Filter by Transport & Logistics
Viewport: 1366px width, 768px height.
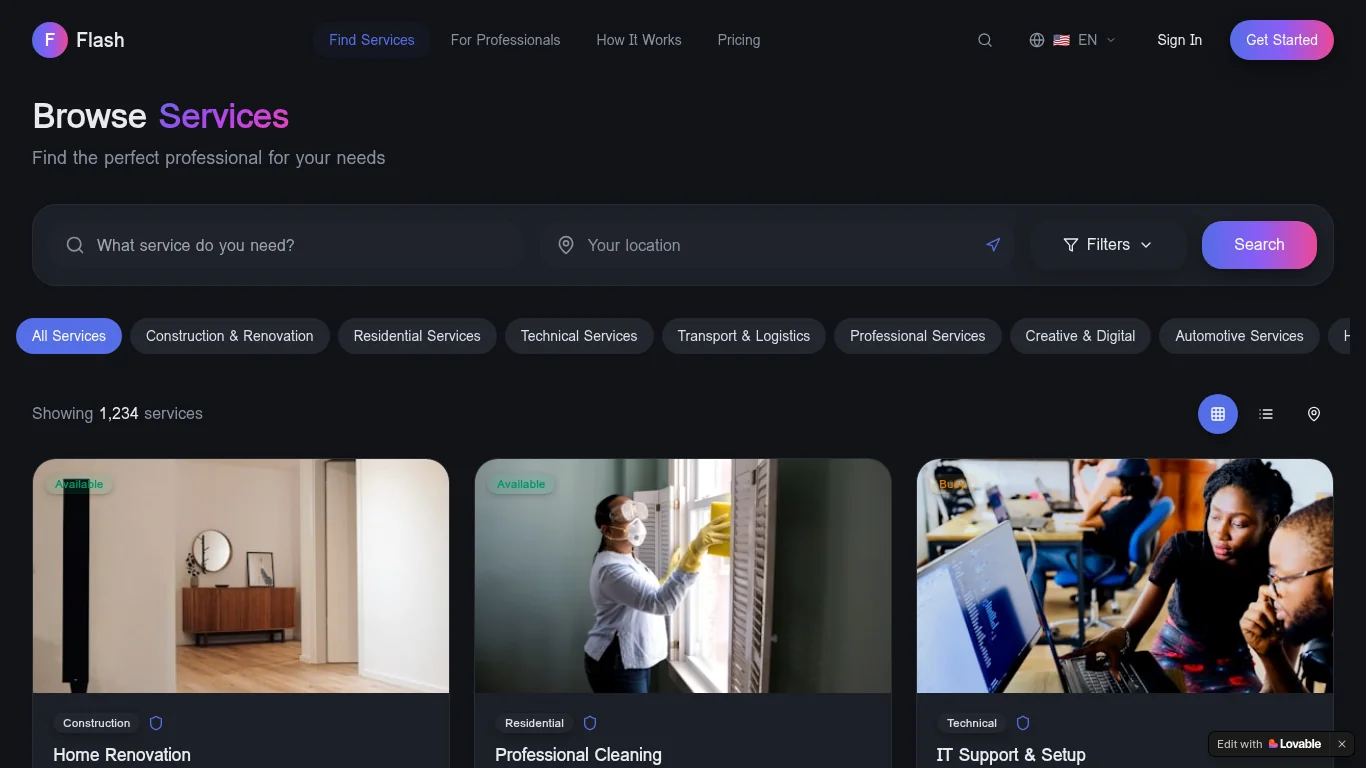(744, 336)
